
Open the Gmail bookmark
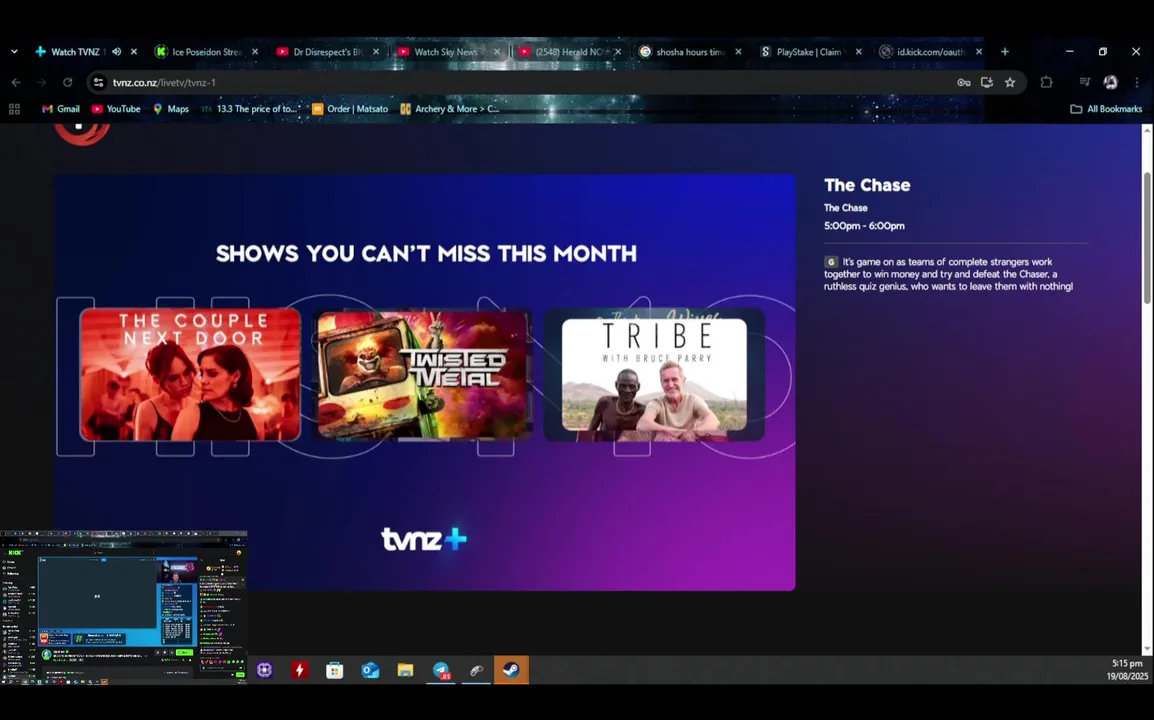(x=60, y=109)
